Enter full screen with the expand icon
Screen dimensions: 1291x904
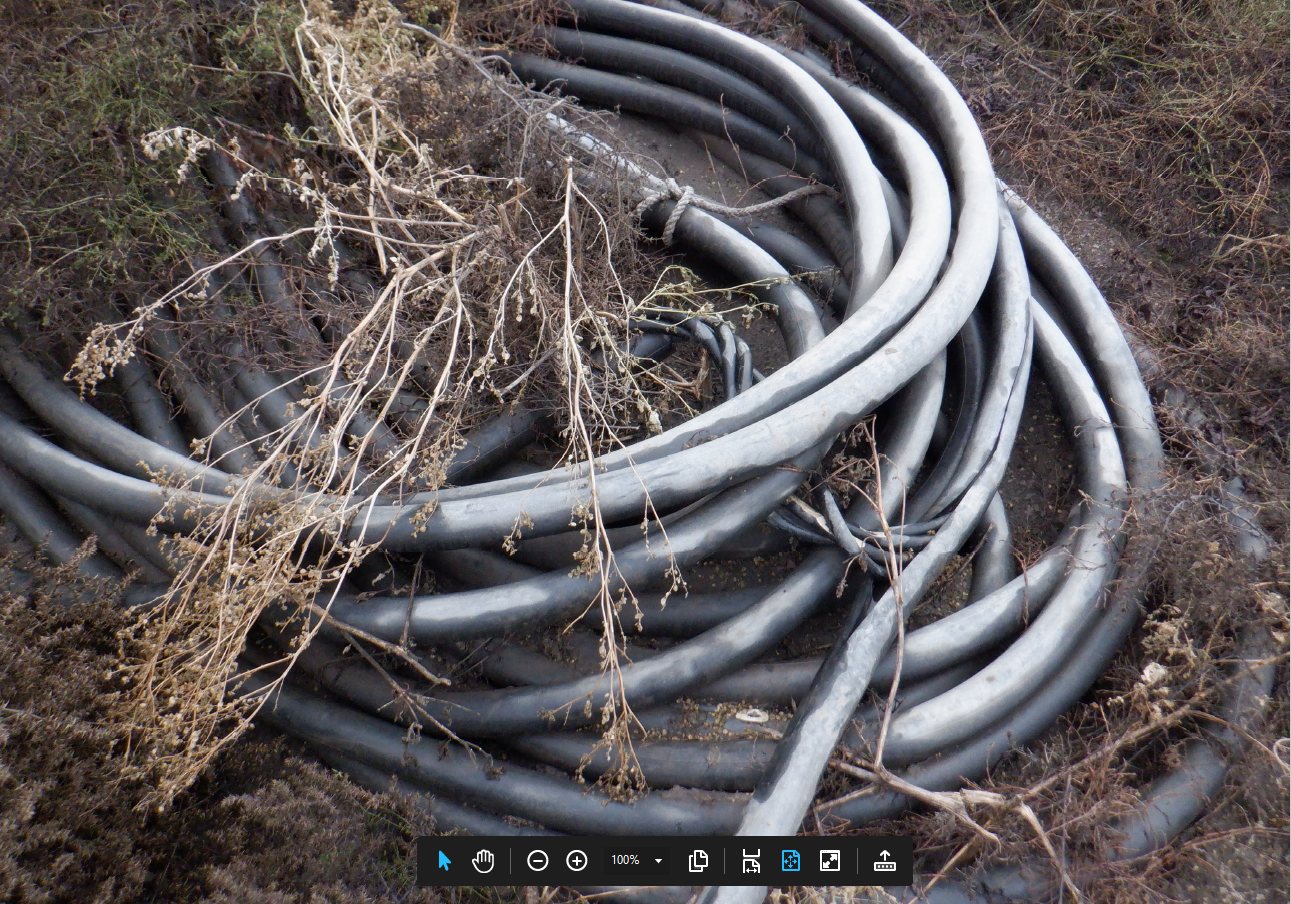(x=830, y=861)
